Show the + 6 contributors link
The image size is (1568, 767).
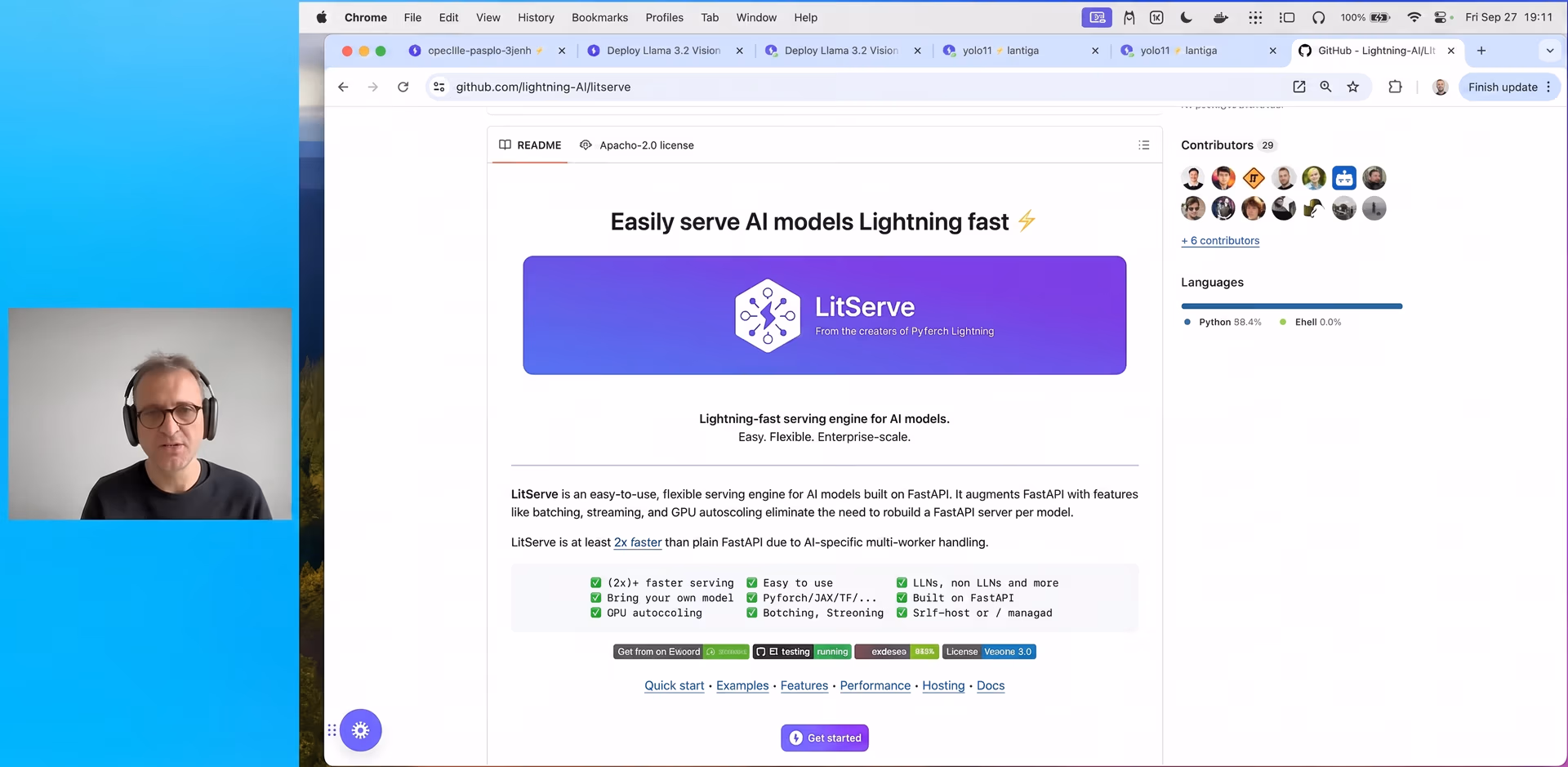pos(1220,241)
